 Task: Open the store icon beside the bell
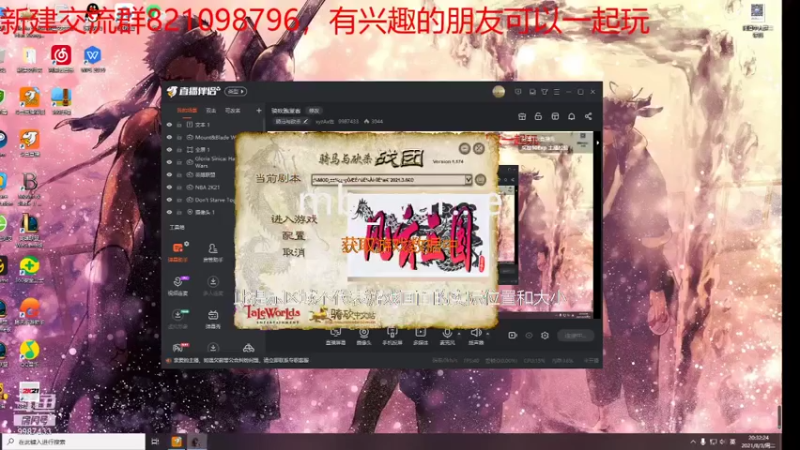coord(555,116)
